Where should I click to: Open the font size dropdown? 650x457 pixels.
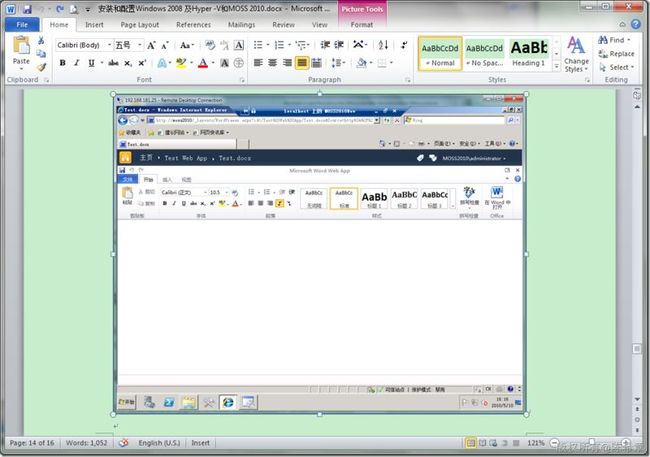140,45
